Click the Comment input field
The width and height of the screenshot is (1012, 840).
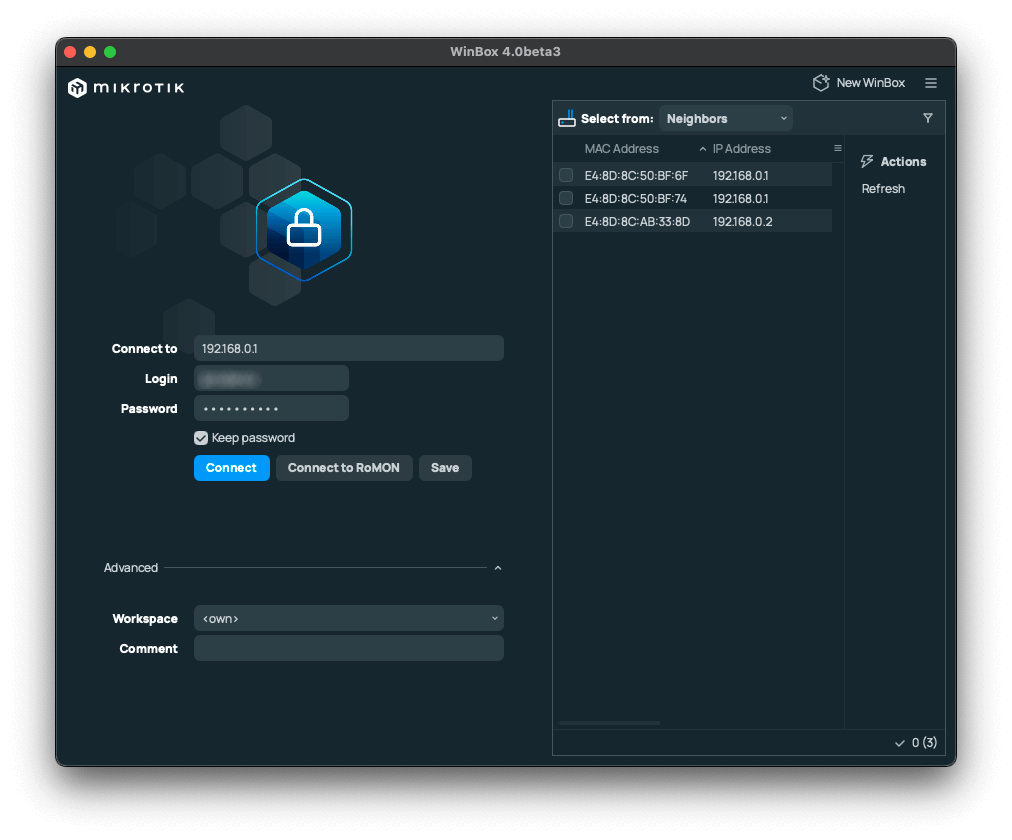[348, 648]
